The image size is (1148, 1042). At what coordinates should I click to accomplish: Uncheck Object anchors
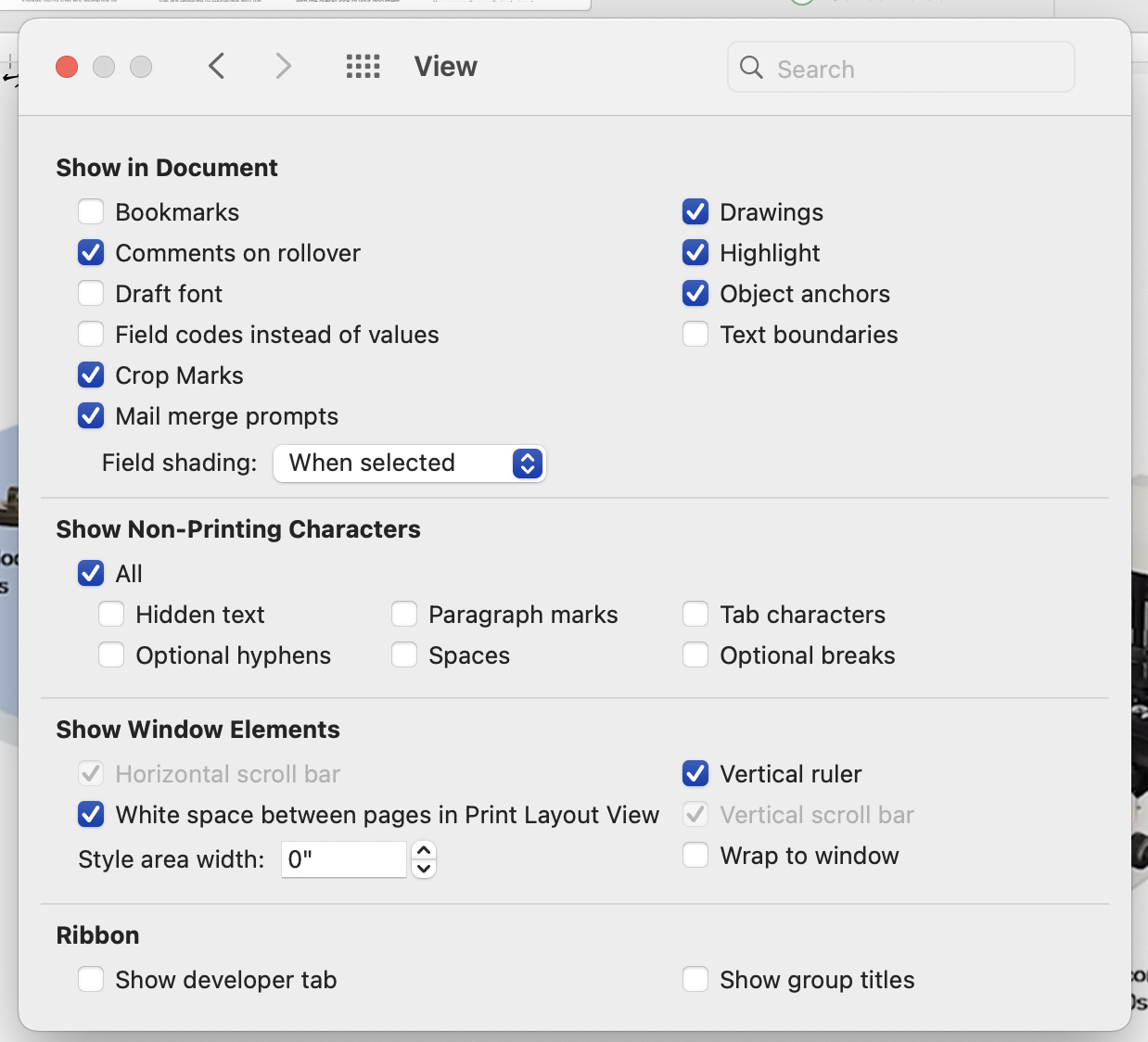point(695,294)
